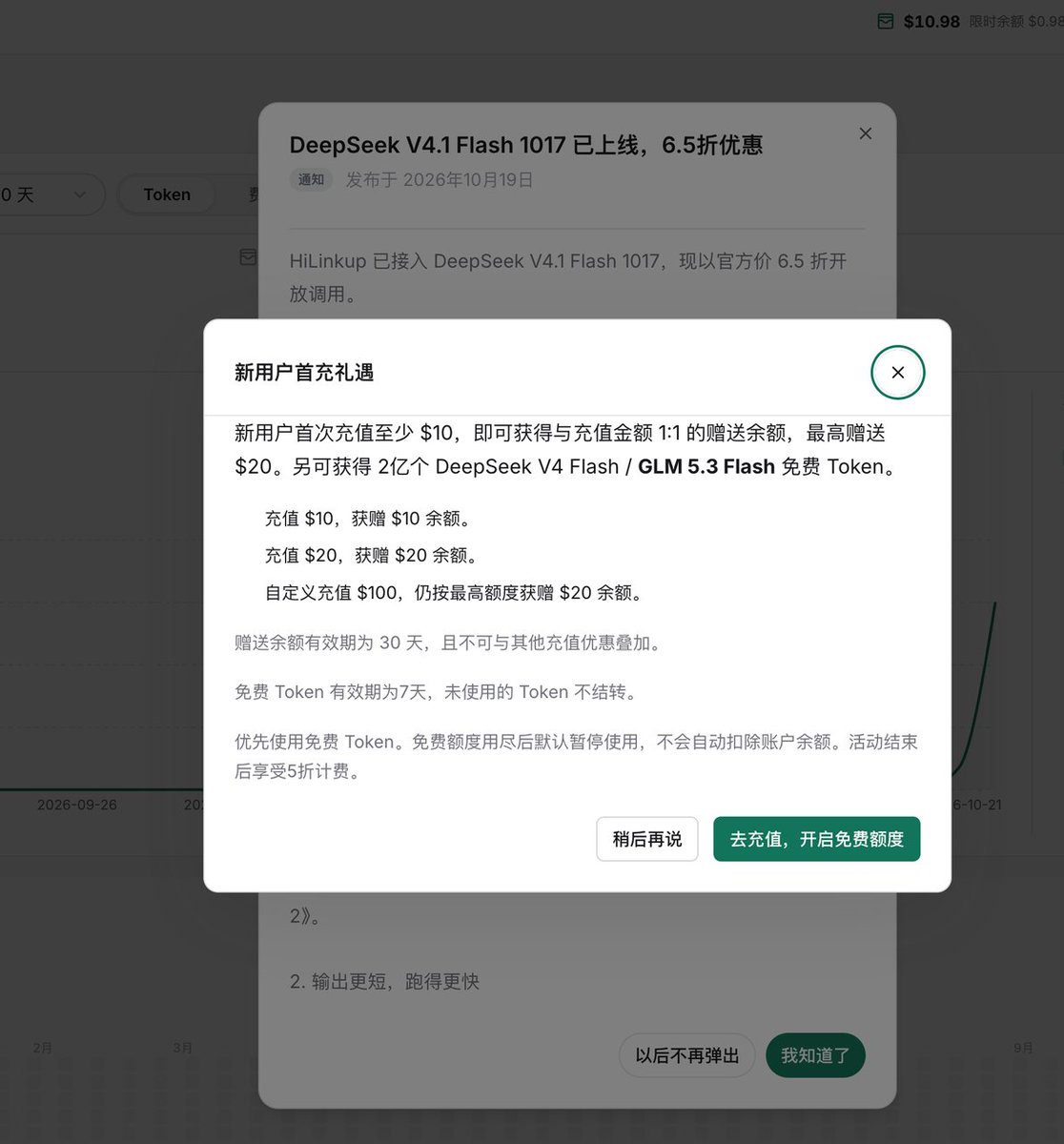Click 以后不再弹出 in the announcement dialog
This screenshot has height=1144, width=1064.
pos(687,1055)
